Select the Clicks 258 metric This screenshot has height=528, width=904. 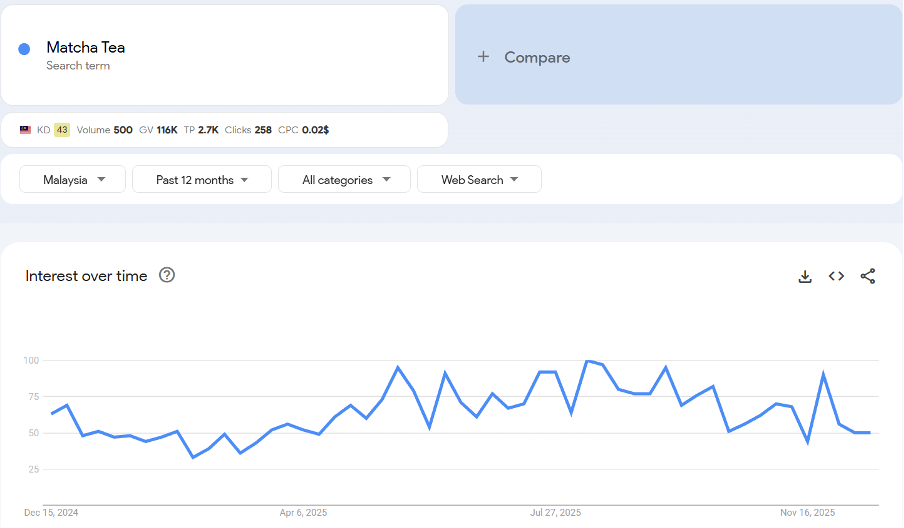248,130
